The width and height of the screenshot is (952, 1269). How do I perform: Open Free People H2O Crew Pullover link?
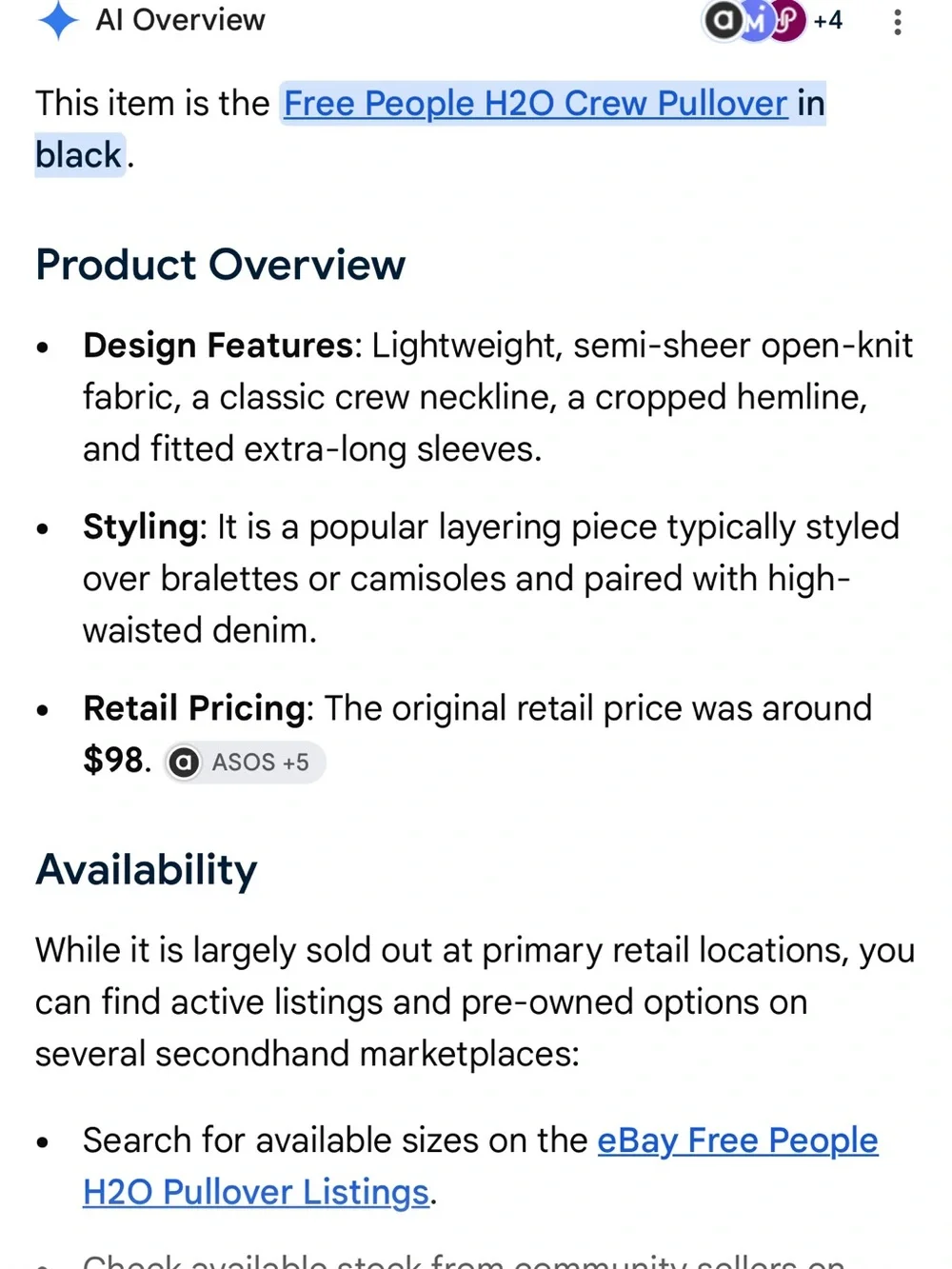pyautogui.click(x=536, y=103)
